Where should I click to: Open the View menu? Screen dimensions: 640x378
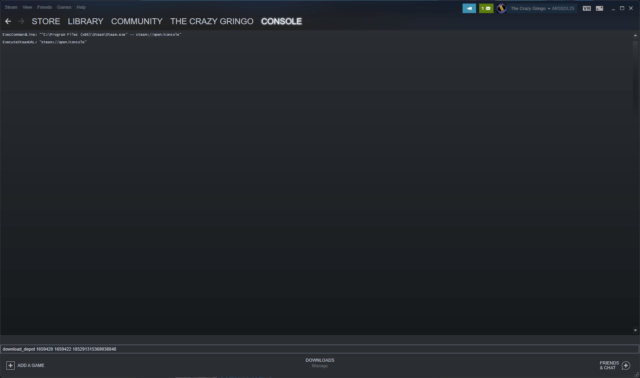[x=27, y=7]
